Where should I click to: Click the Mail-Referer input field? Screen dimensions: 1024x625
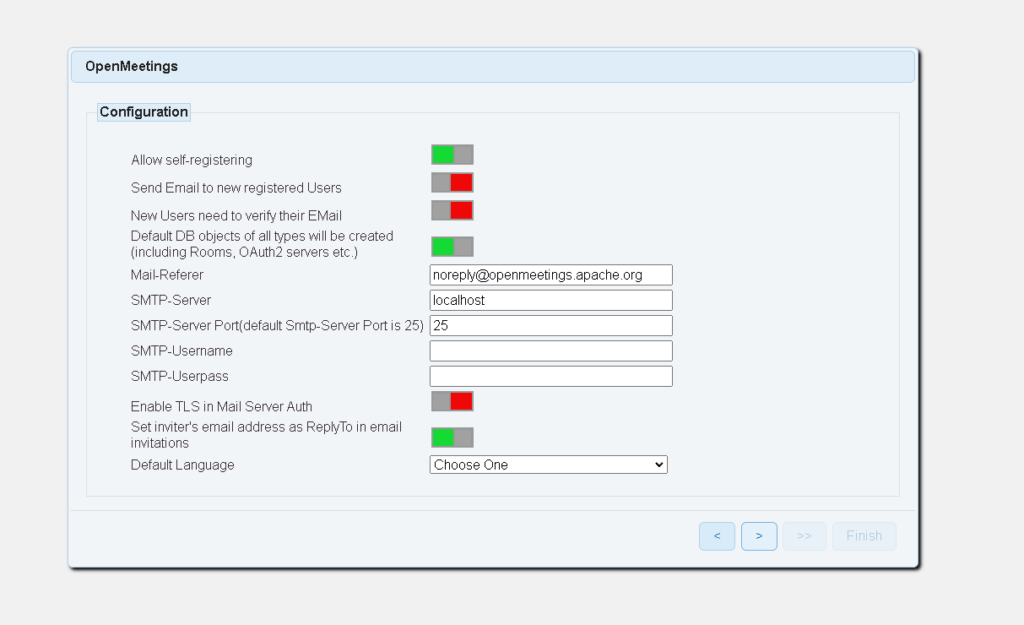point(551,275)
